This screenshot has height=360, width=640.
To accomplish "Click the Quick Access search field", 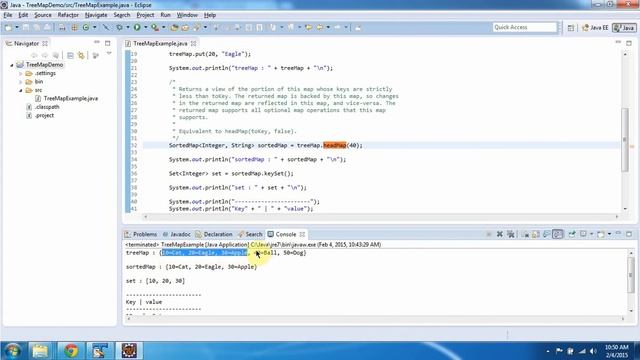I will click(524, 27).
